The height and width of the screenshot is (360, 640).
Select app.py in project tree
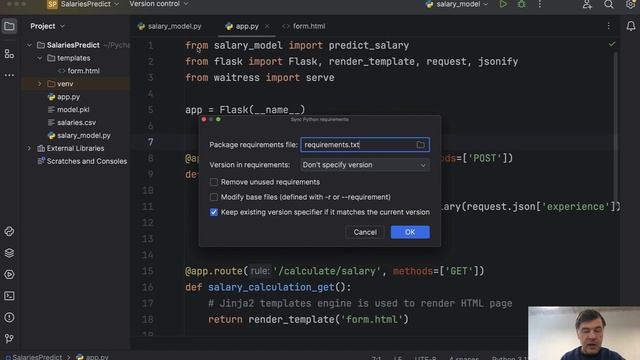pos(69,97)
